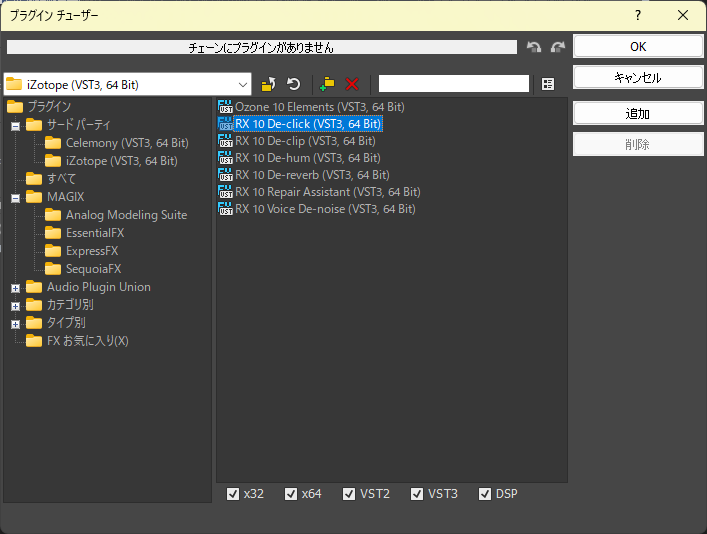Click the EssentialFX folder icon
This screenshot has height=534, width=707.
(x=53, y=233)
